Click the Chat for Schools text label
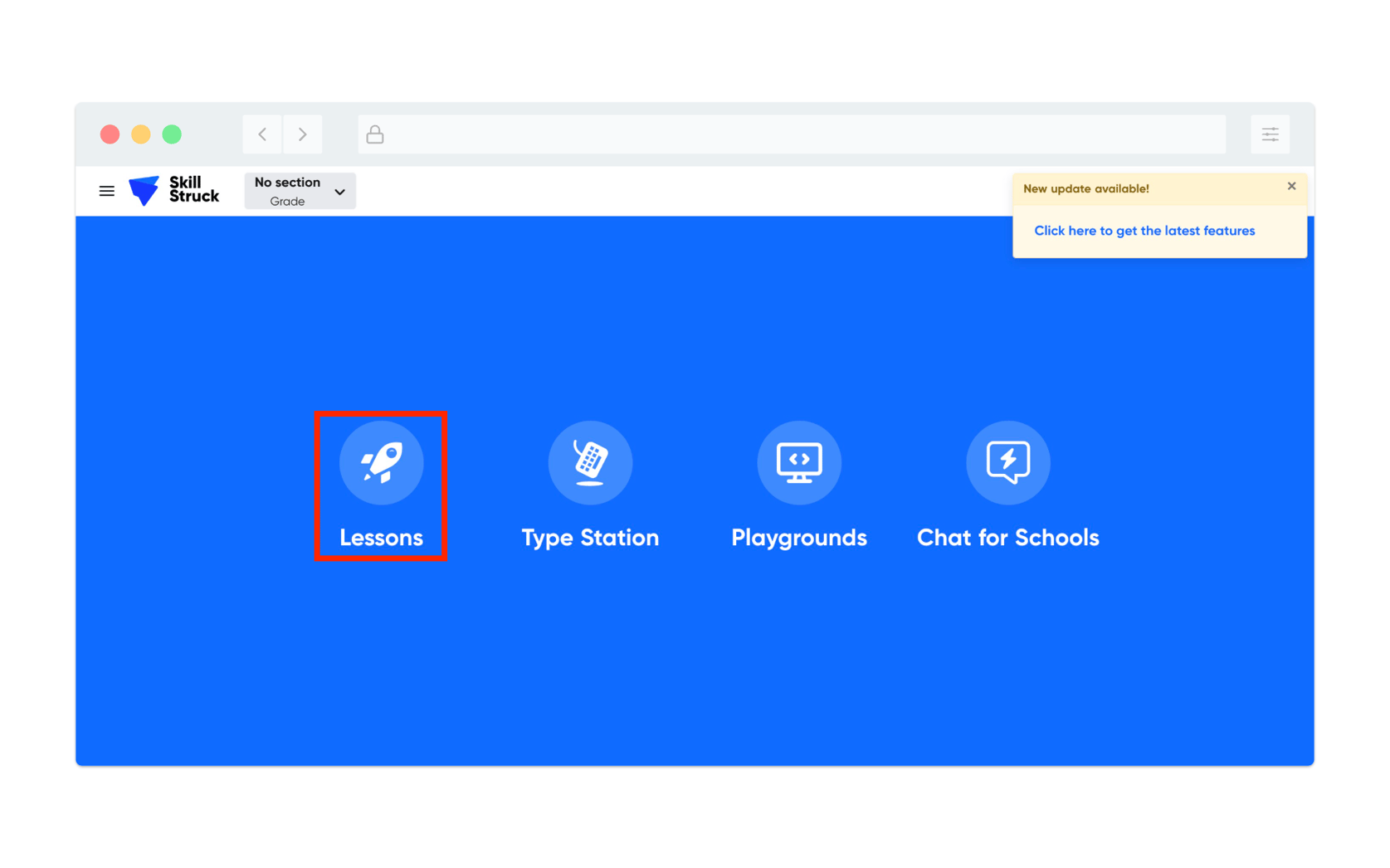 [x=1007, y=538]
